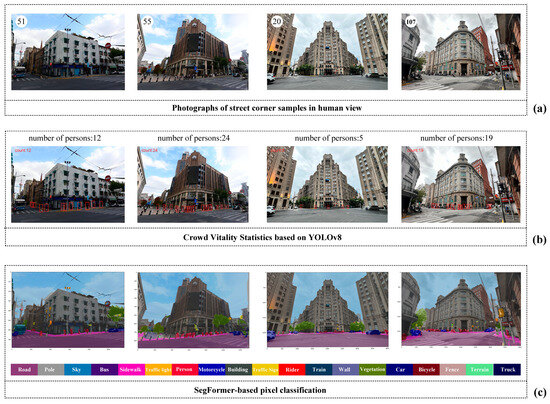Select the Sky legend color swatch
The image size is (550, 404).
tap(78, 370)
